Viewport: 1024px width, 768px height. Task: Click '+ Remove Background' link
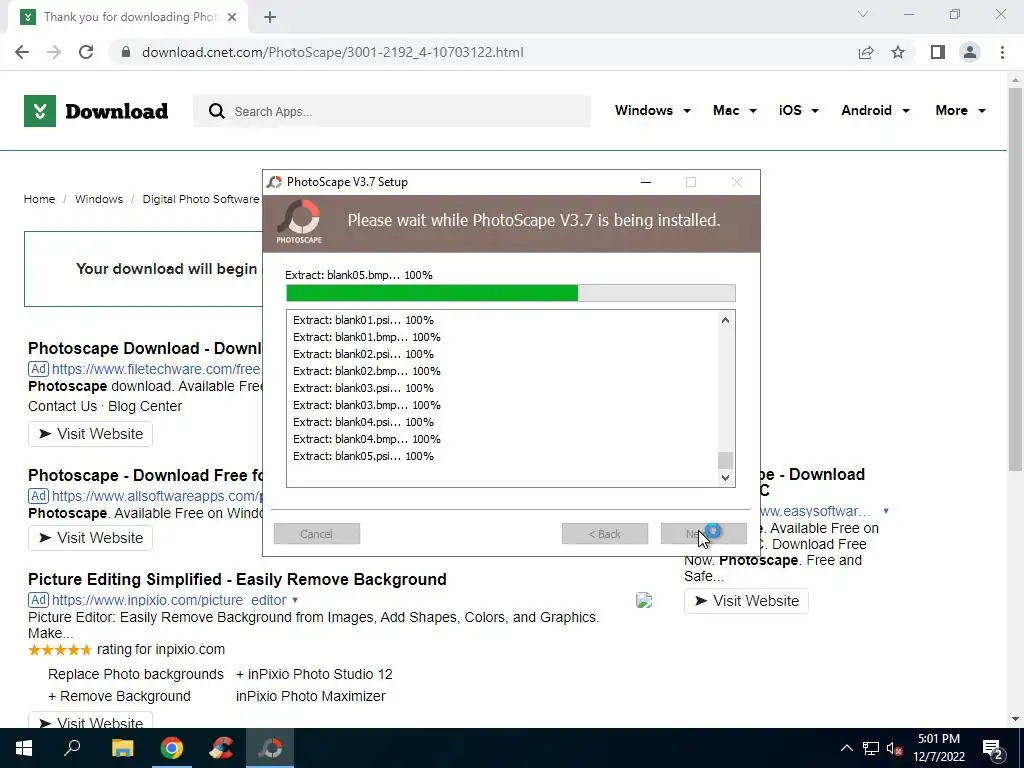120,696
